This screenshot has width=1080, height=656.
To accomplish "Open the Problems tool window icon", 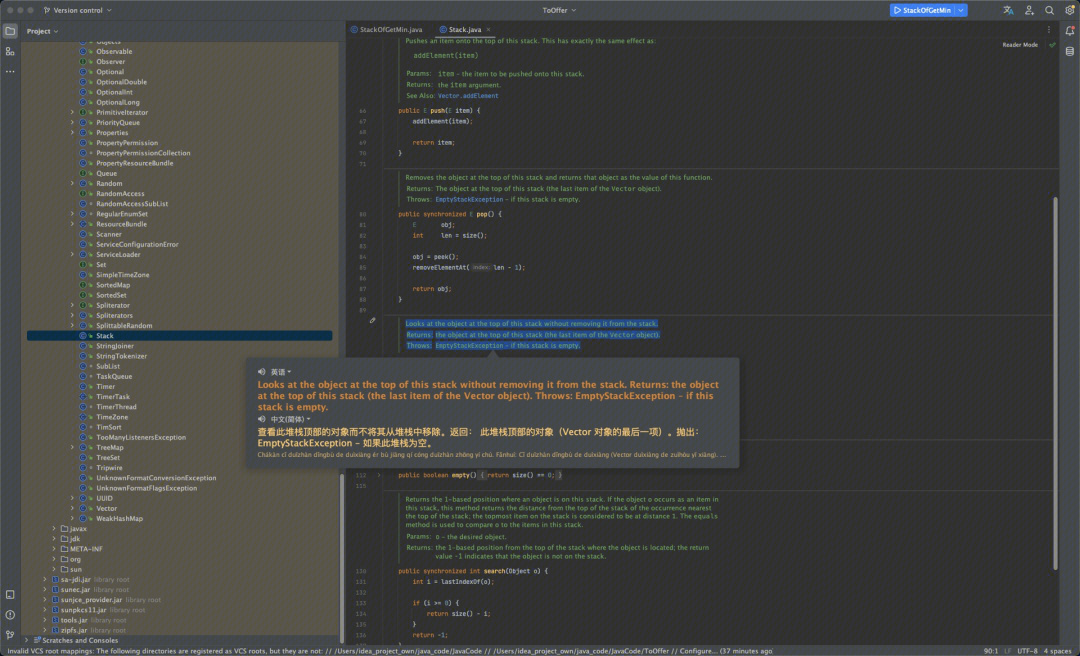I will [10, 615].
